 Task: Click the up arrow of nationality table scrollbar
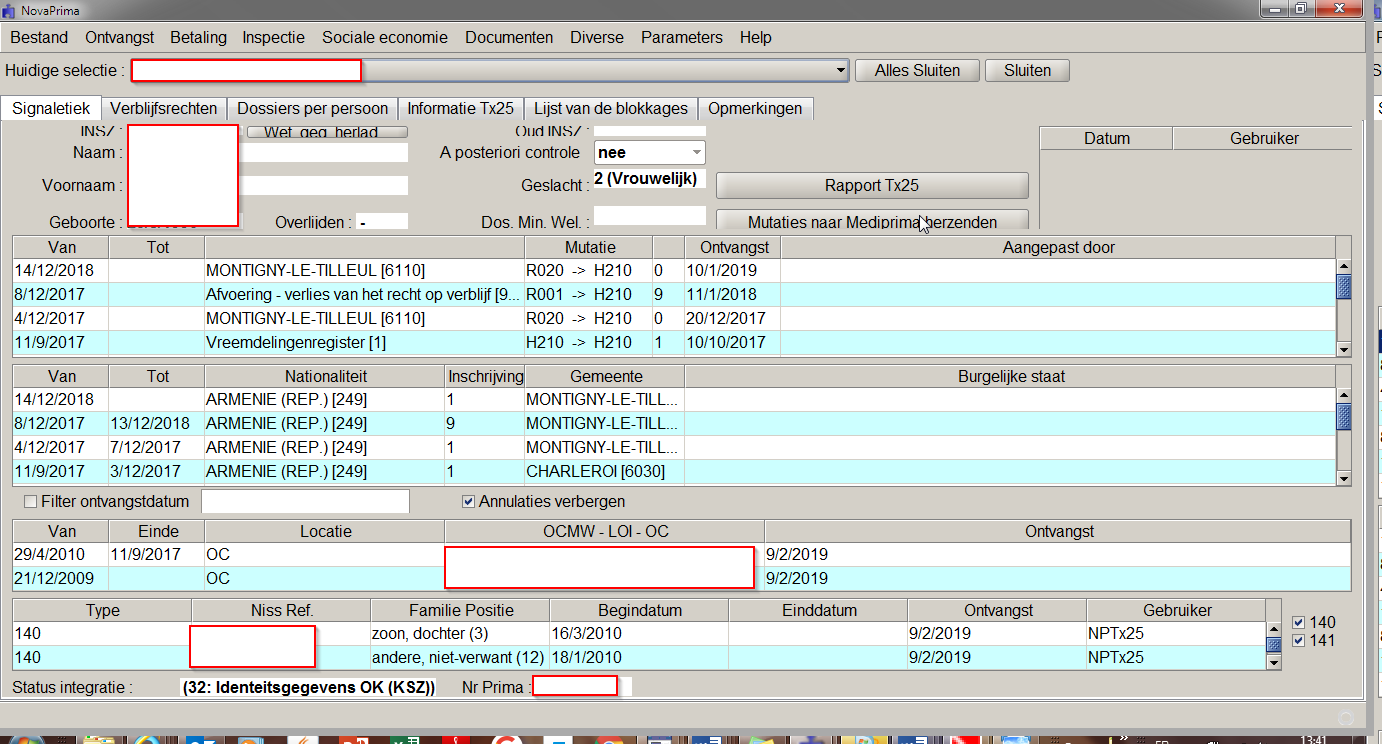tap(1344, 395)
